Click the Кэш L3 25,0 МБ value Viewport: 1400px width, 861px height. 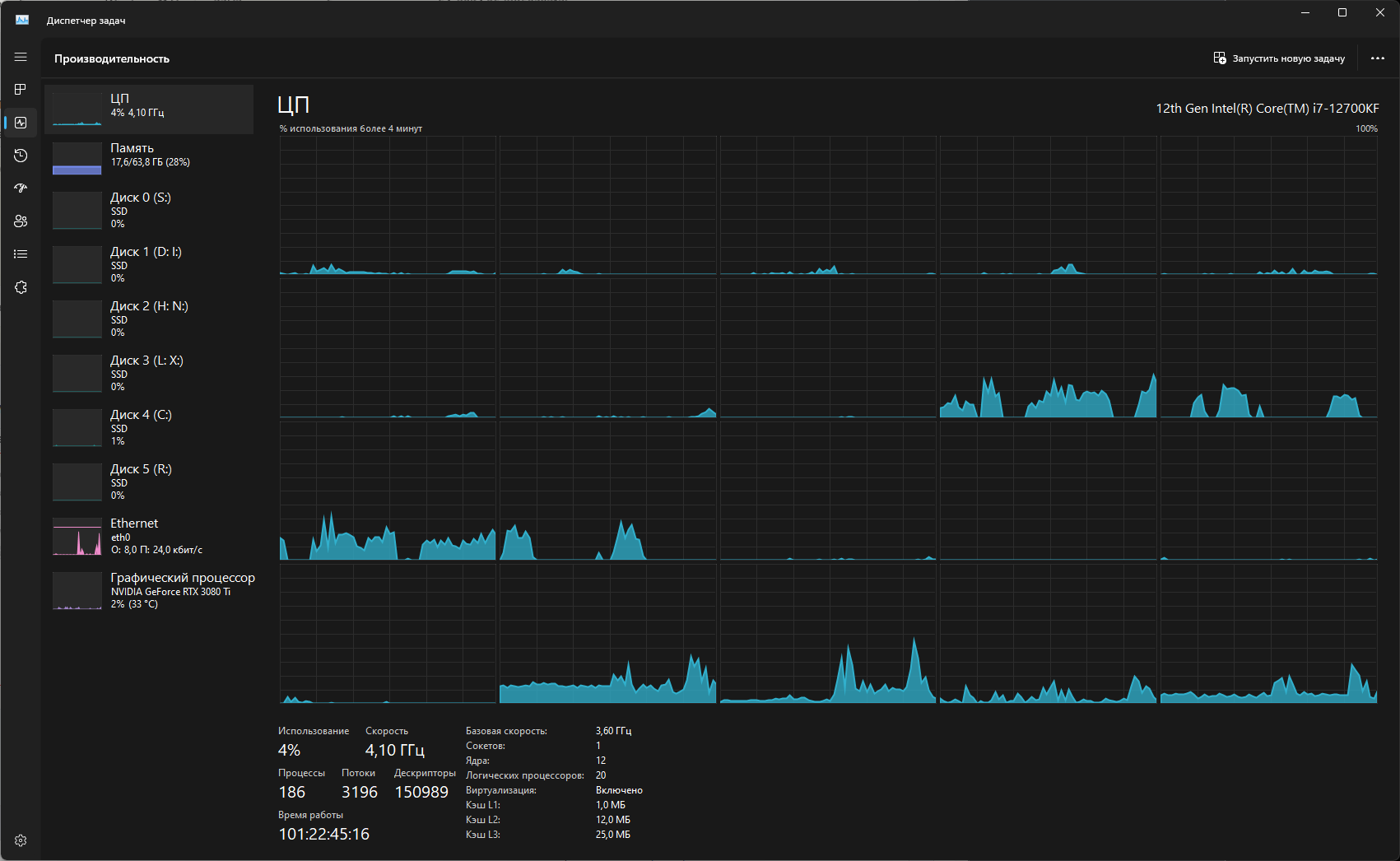(613, 835)
